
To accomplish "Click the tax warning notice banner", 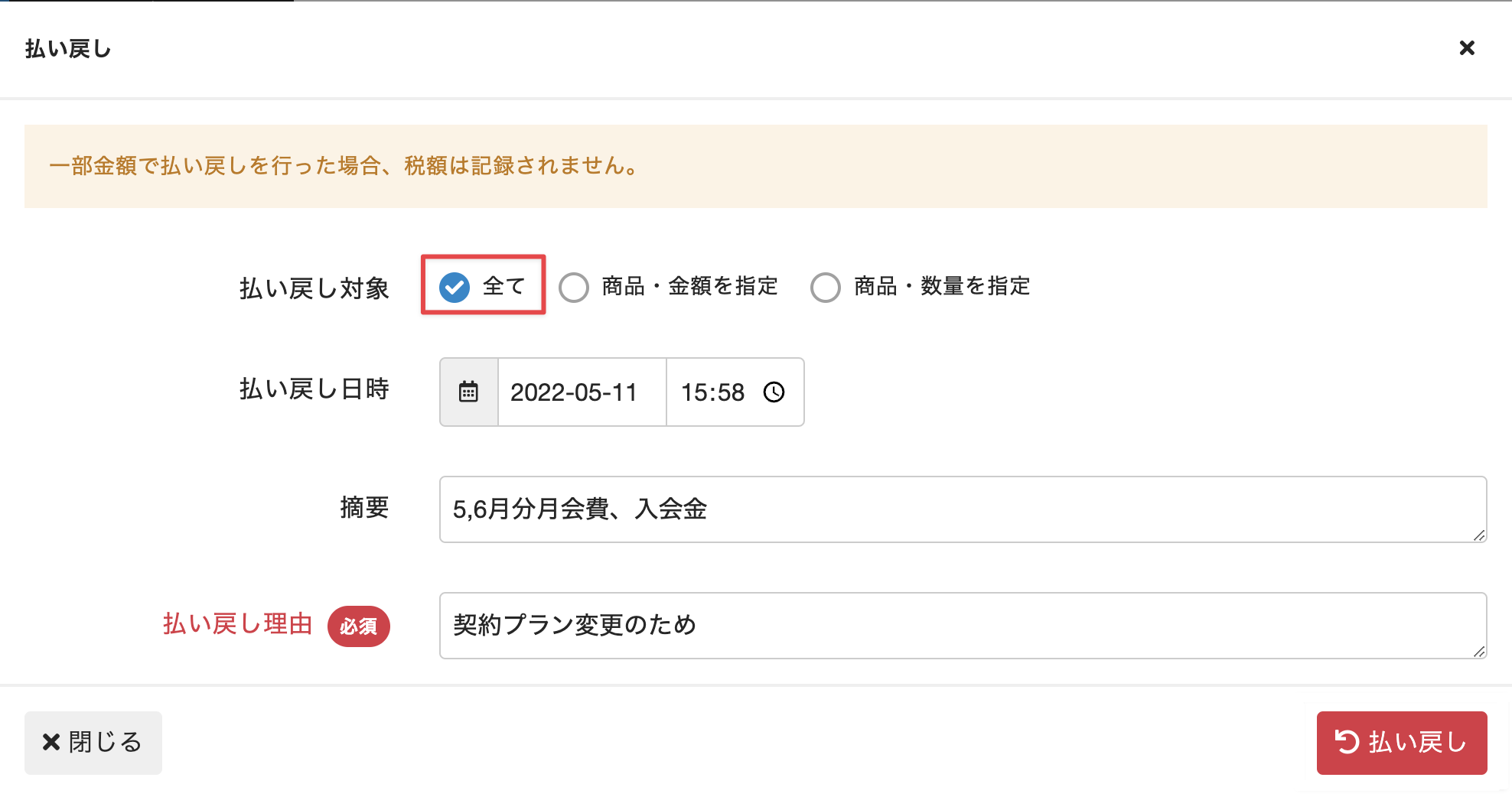I will click(x=756, y=166).
